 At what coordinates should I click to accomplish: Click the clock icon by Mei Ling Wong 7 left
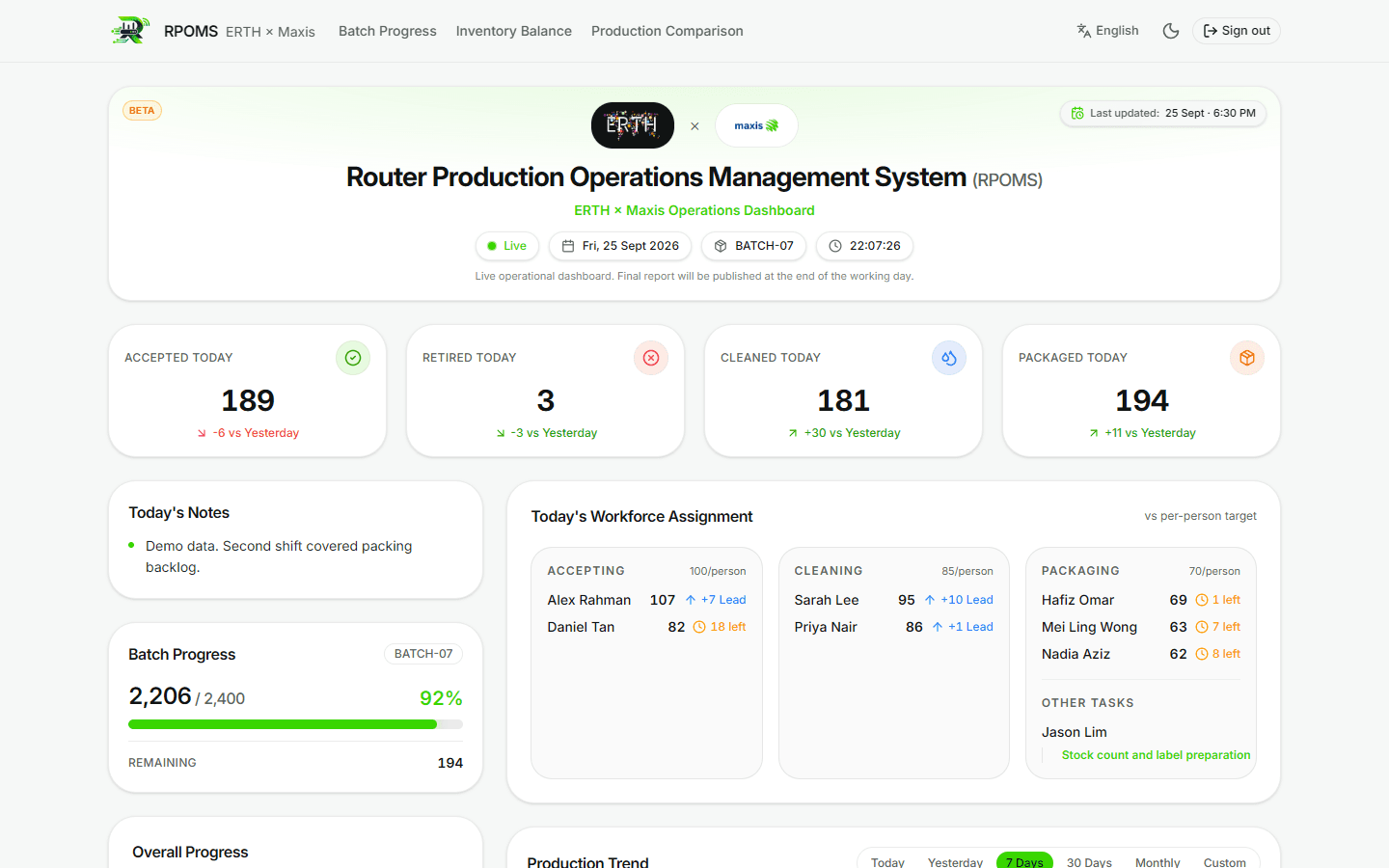coord(1202,627)
